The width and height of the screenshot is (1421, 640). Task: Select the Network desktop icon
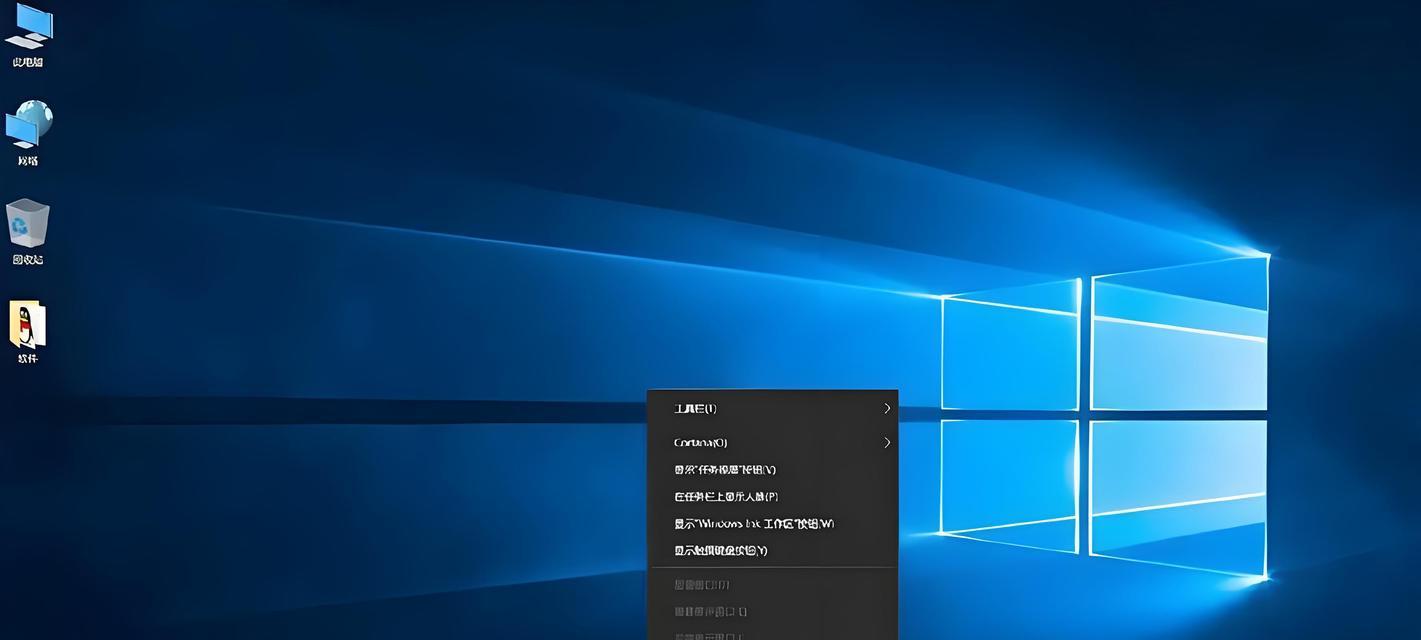(x=28, y=132)
